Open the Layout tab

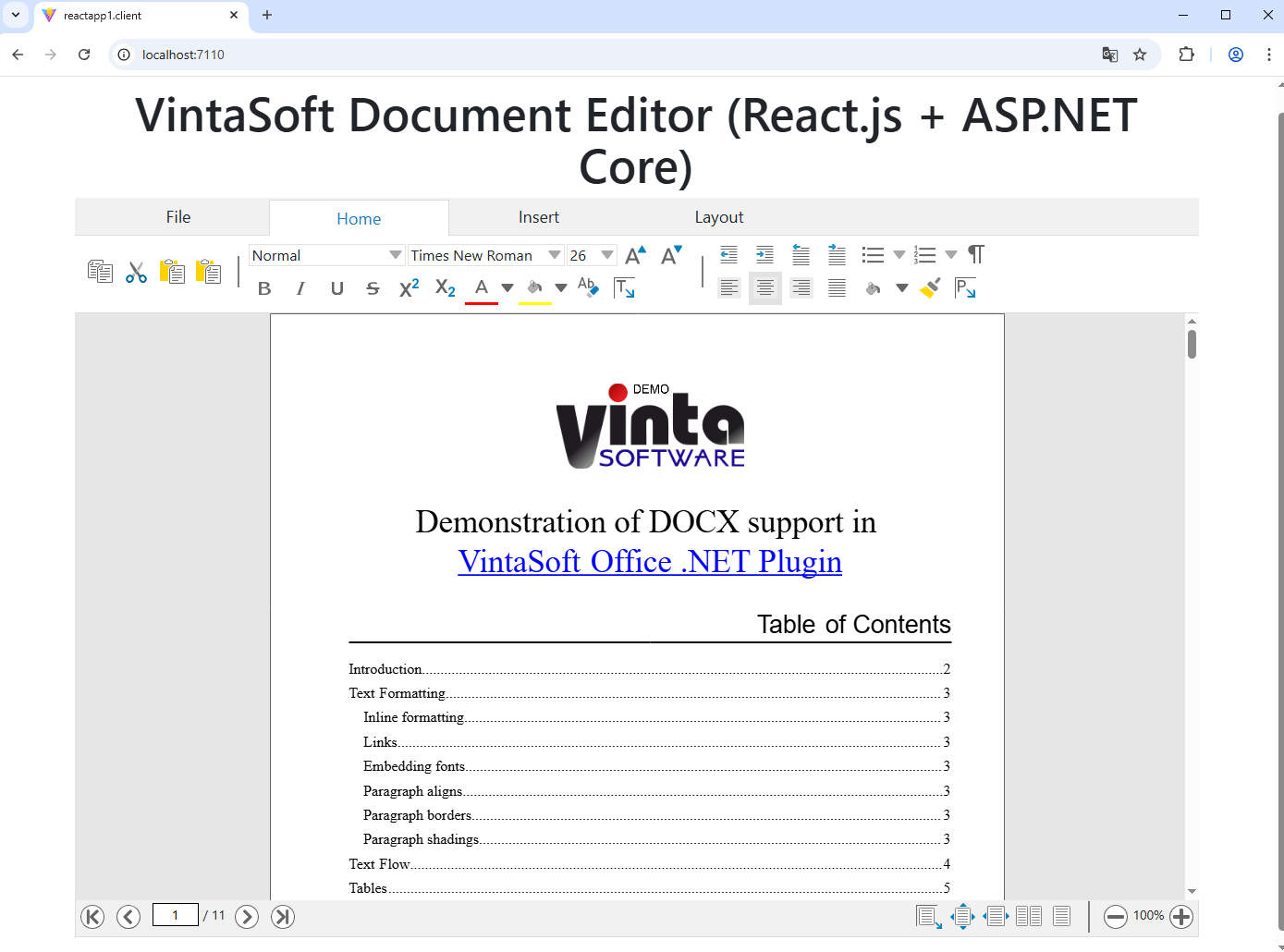tap(718, 217)
